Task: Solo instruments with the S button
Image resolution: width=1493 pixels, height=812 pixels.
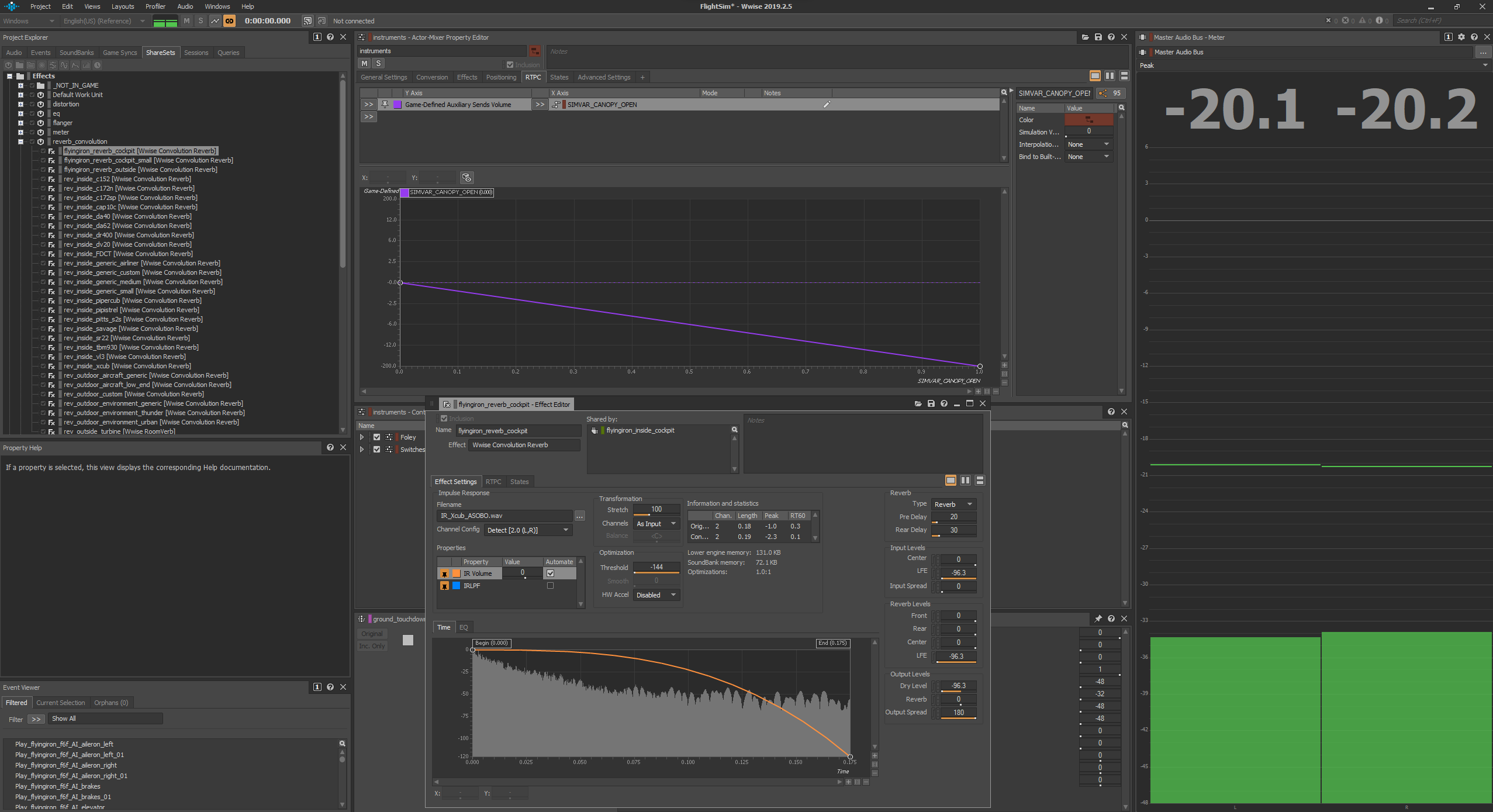Action: pyautogui.click(x=378, y=64)
